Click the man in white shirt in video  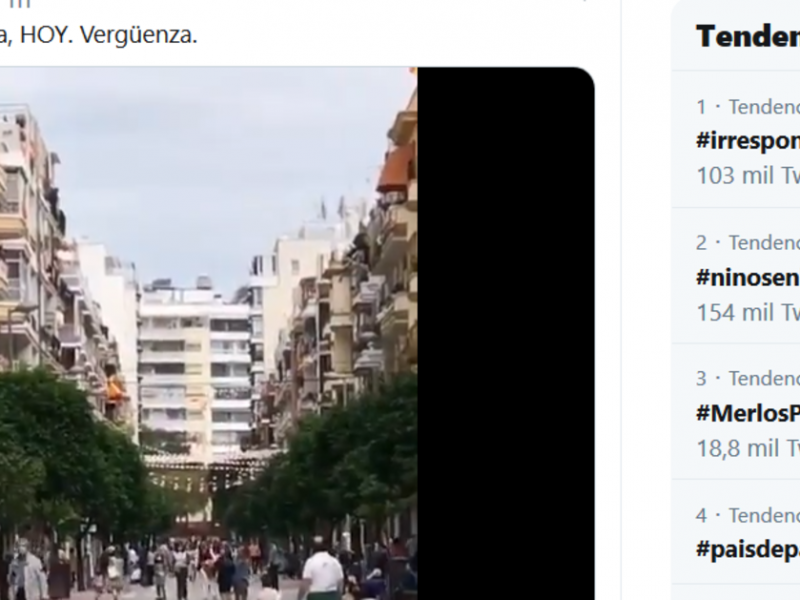click(322, 569)
